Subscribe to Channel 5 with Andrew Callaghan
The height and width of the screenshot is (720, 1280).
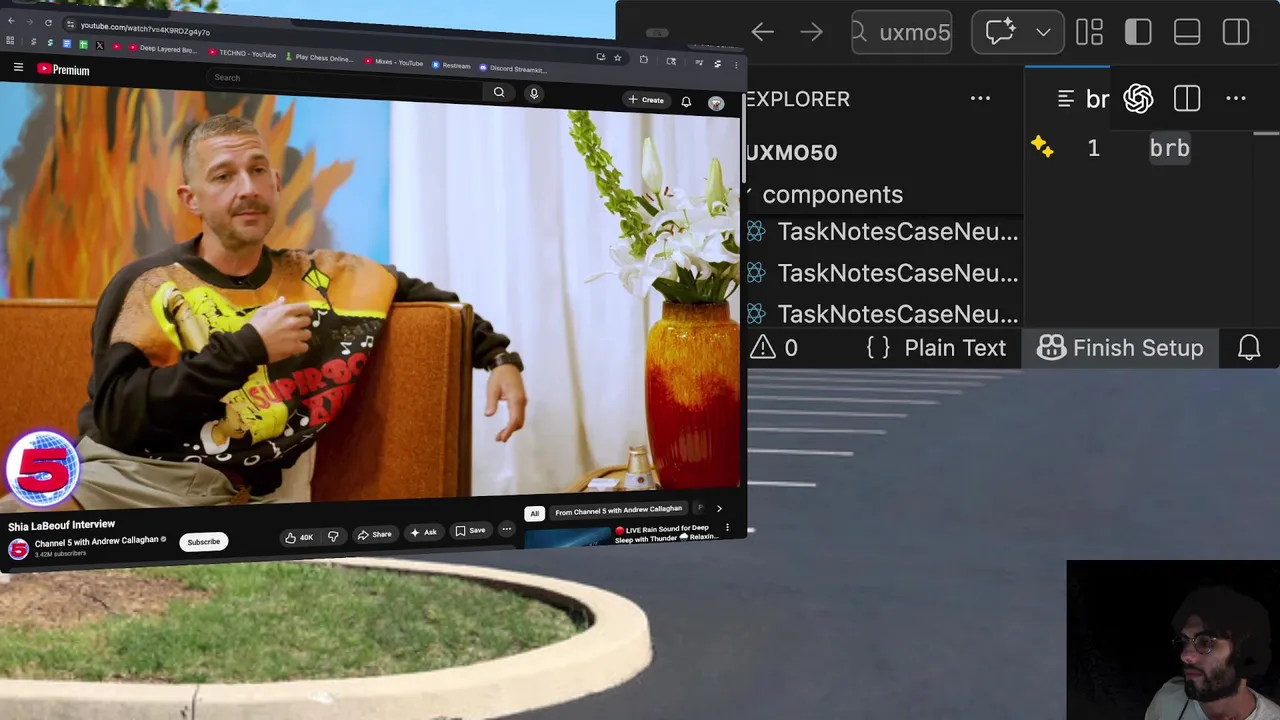coord(203,542)
